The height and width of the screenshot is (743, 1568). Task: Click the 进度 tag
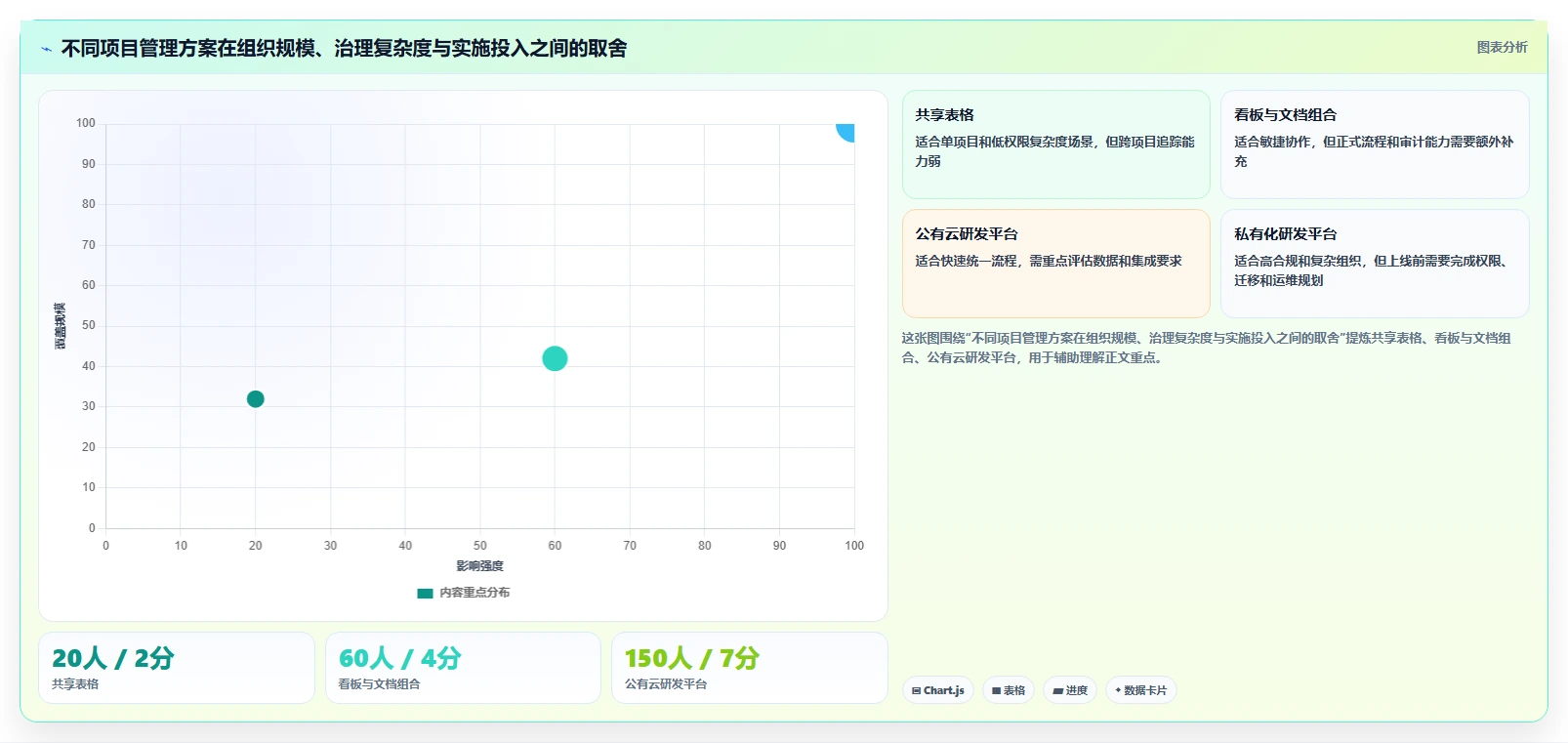[1070, 690]
